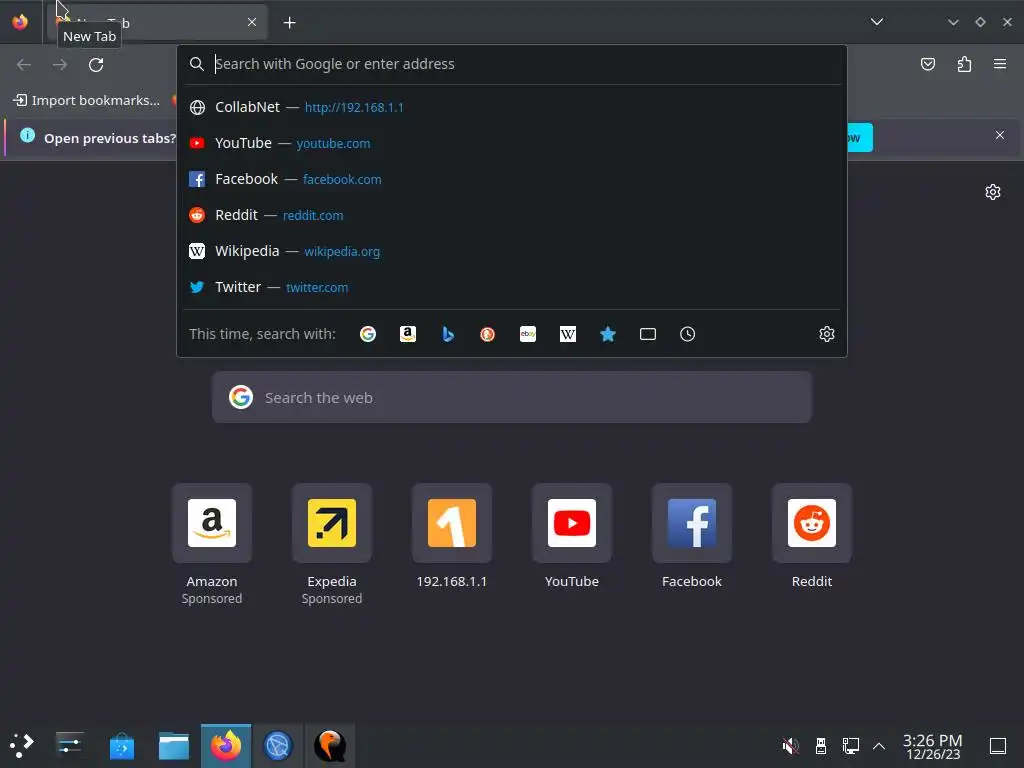Open the Firefox application menu

click(1000, 64)
